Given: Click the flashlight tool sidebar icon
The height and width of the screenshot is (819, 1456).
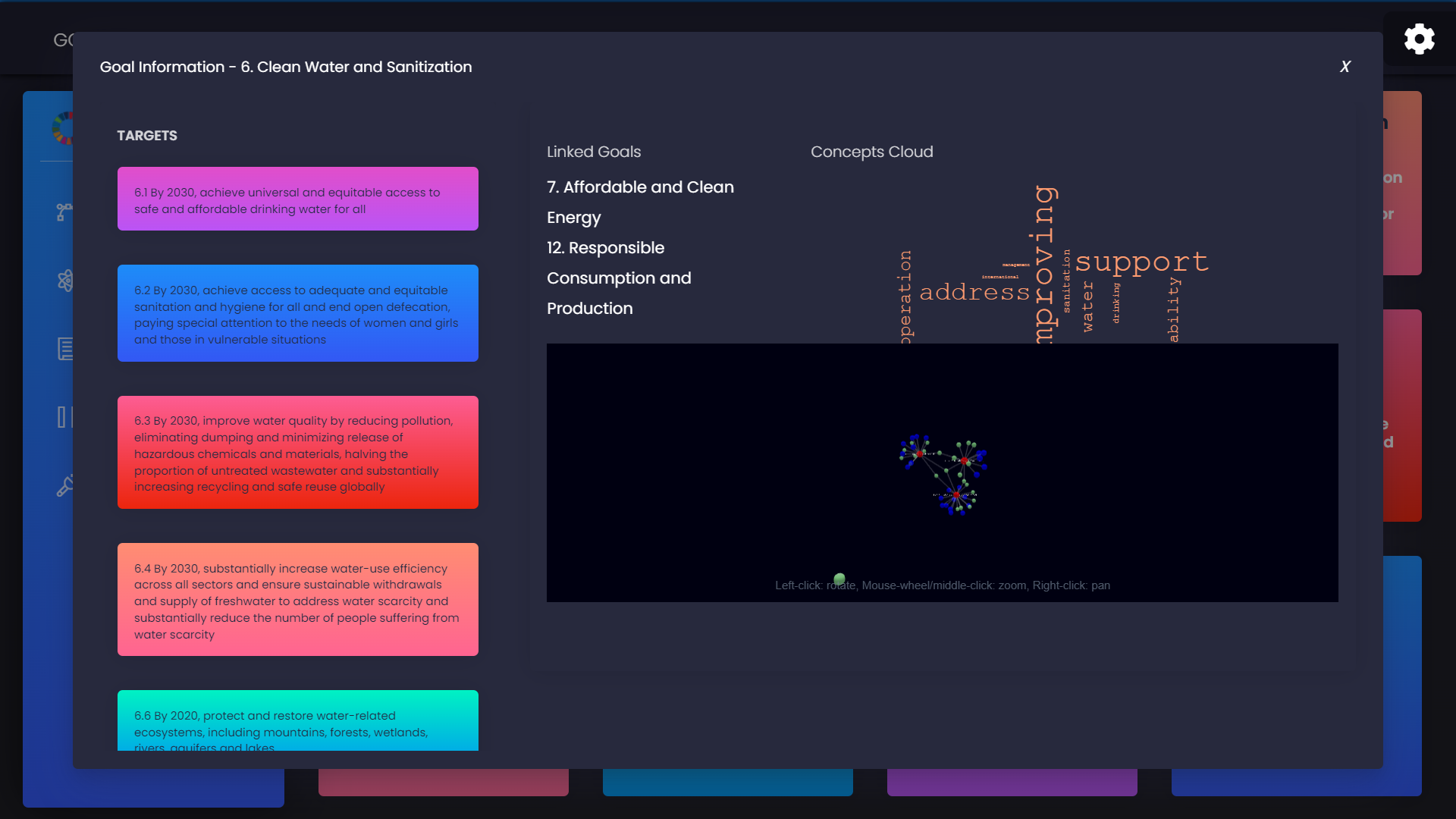Looking at the screenshot, I should pyautogui.click(x=65, y=486).
